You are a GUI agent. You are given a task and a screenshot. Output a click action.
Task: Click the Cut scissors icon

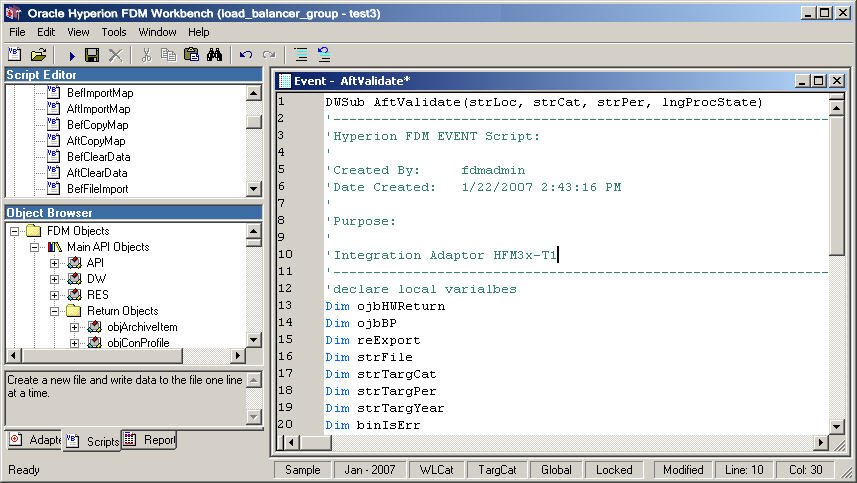tap(146, 55)
